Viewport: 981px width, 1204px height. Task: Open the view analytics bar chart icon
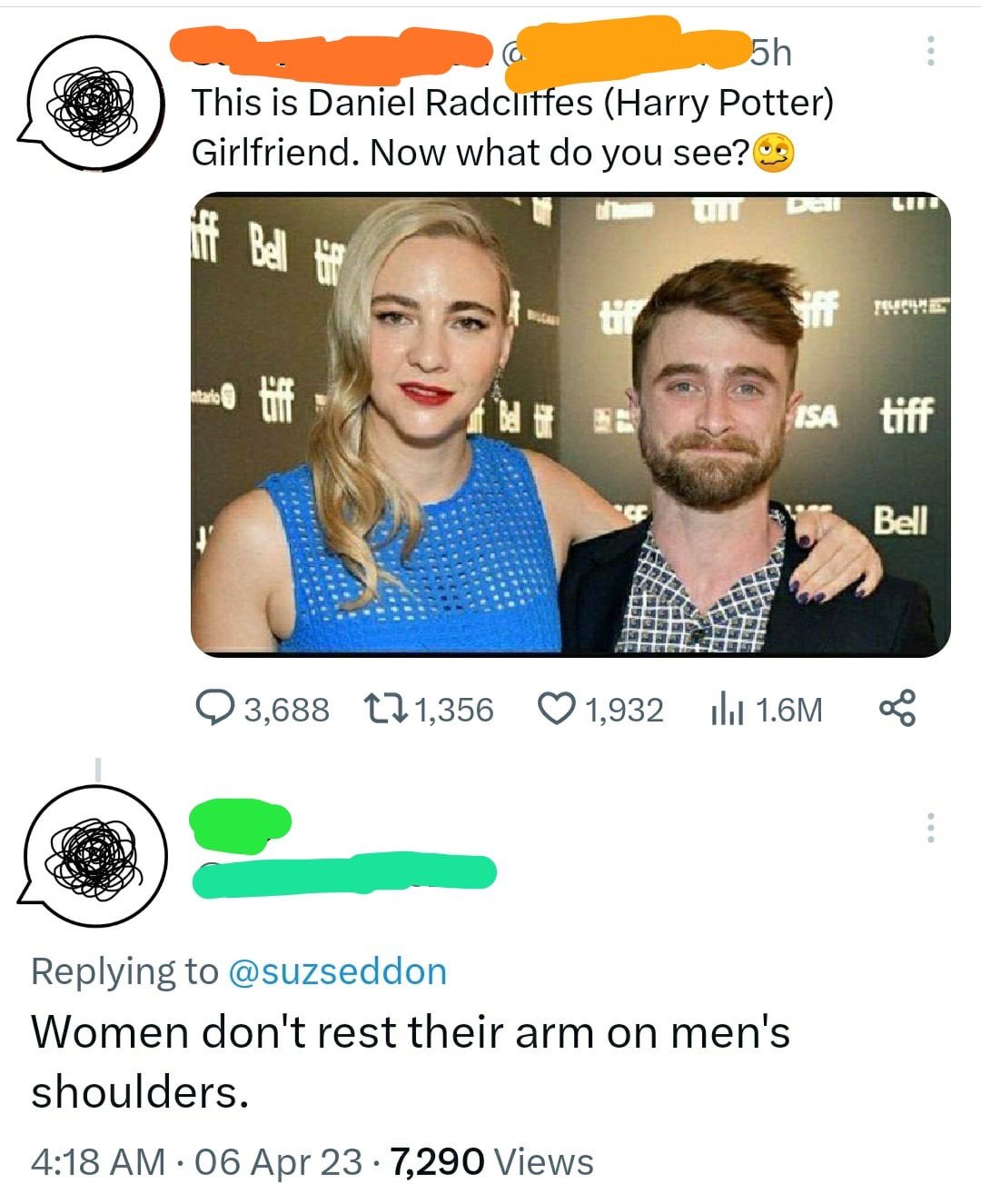pyautogui.click(x=726, y=709)
